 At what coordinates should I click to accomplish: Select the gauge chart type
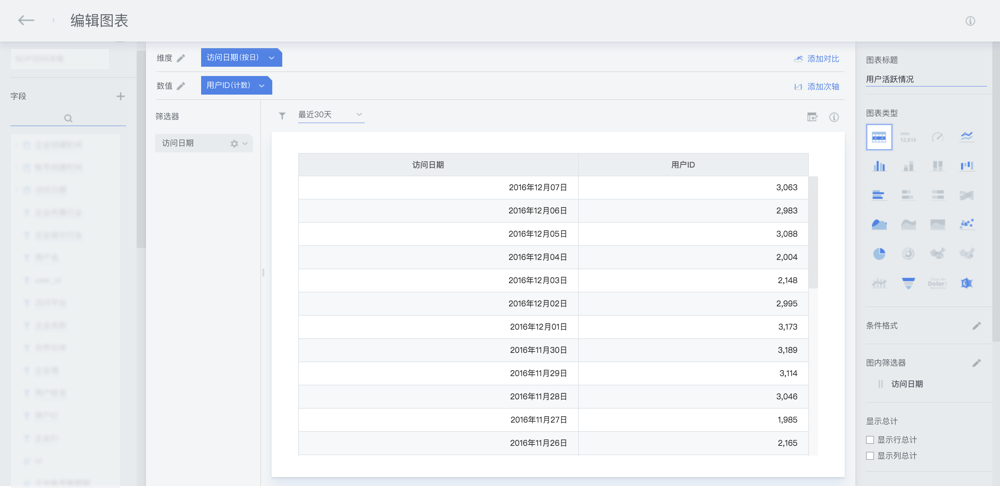(x=937, y=137)
